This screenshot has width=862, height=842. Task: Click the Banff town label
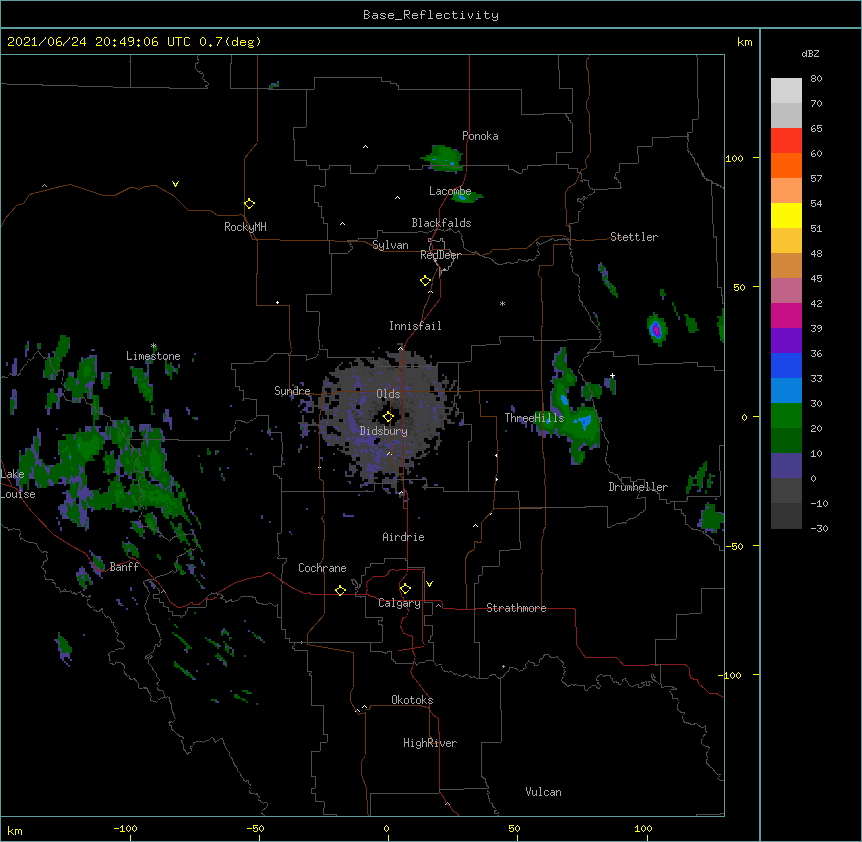click(x=124, y=567)
